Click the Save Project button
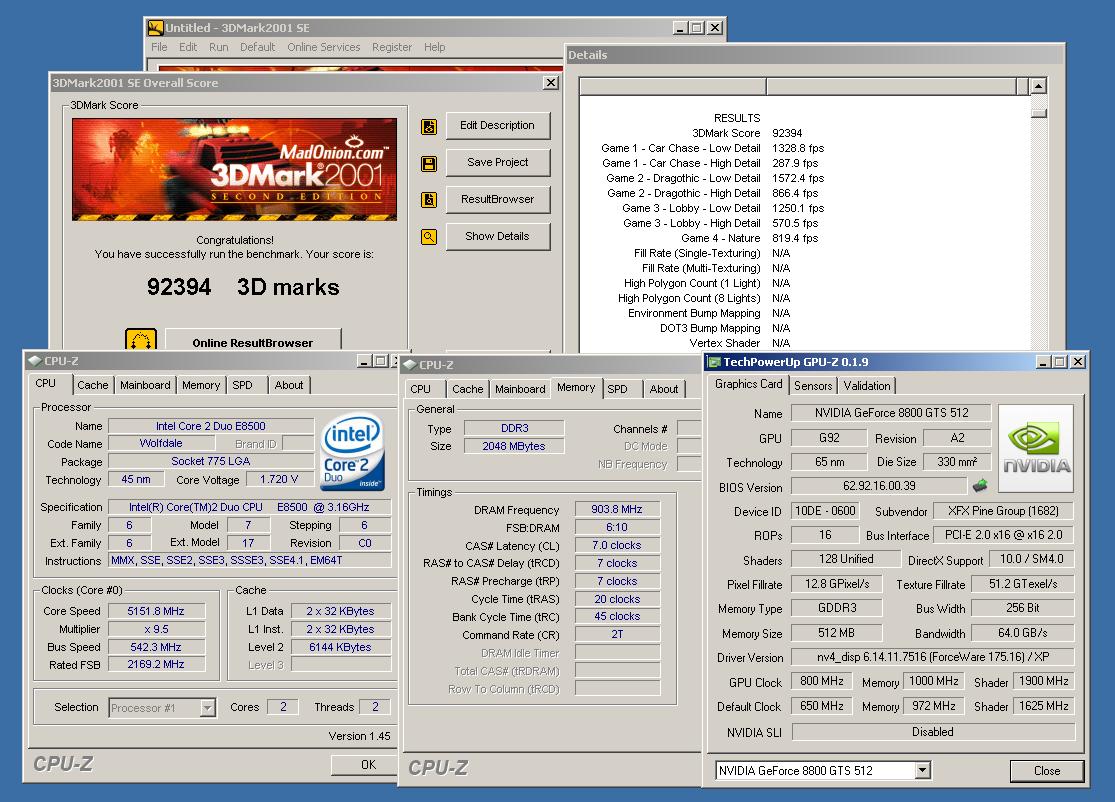Screen dimensions: 1115x802 [x=498, y=162]
